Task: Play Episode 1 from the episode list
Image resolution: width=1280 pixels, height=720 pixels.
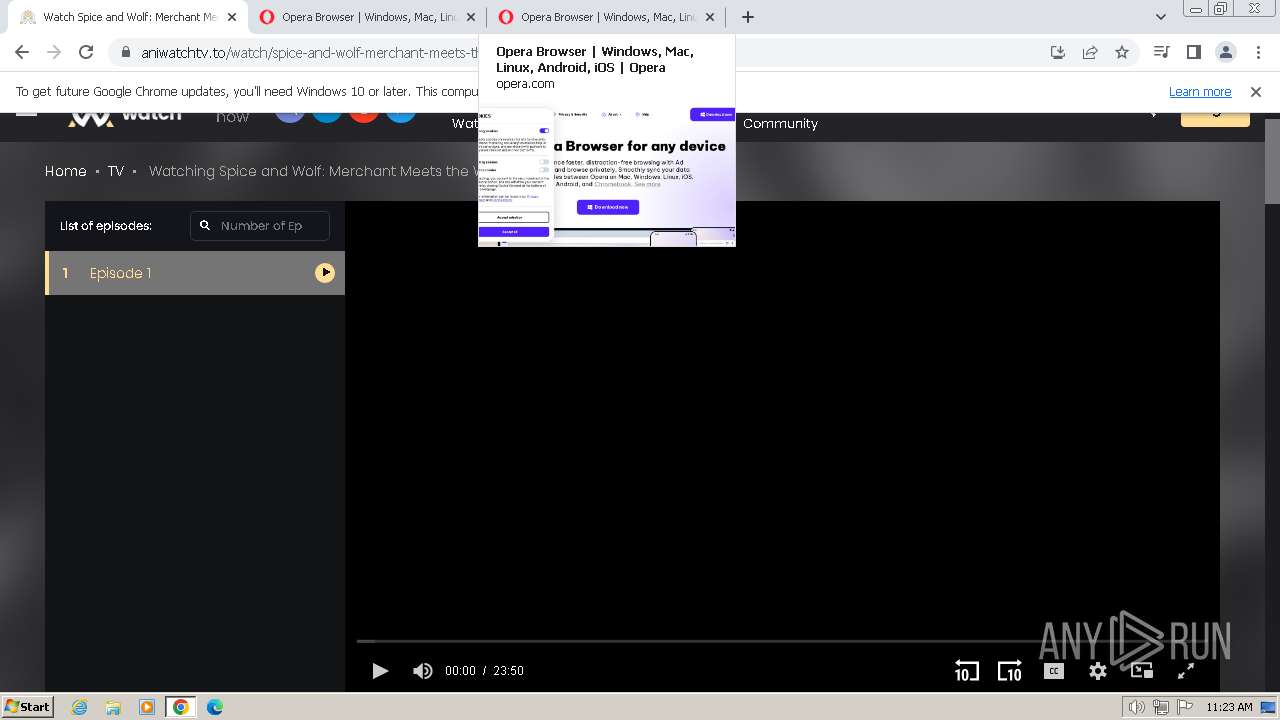Action: click(195, 273)
